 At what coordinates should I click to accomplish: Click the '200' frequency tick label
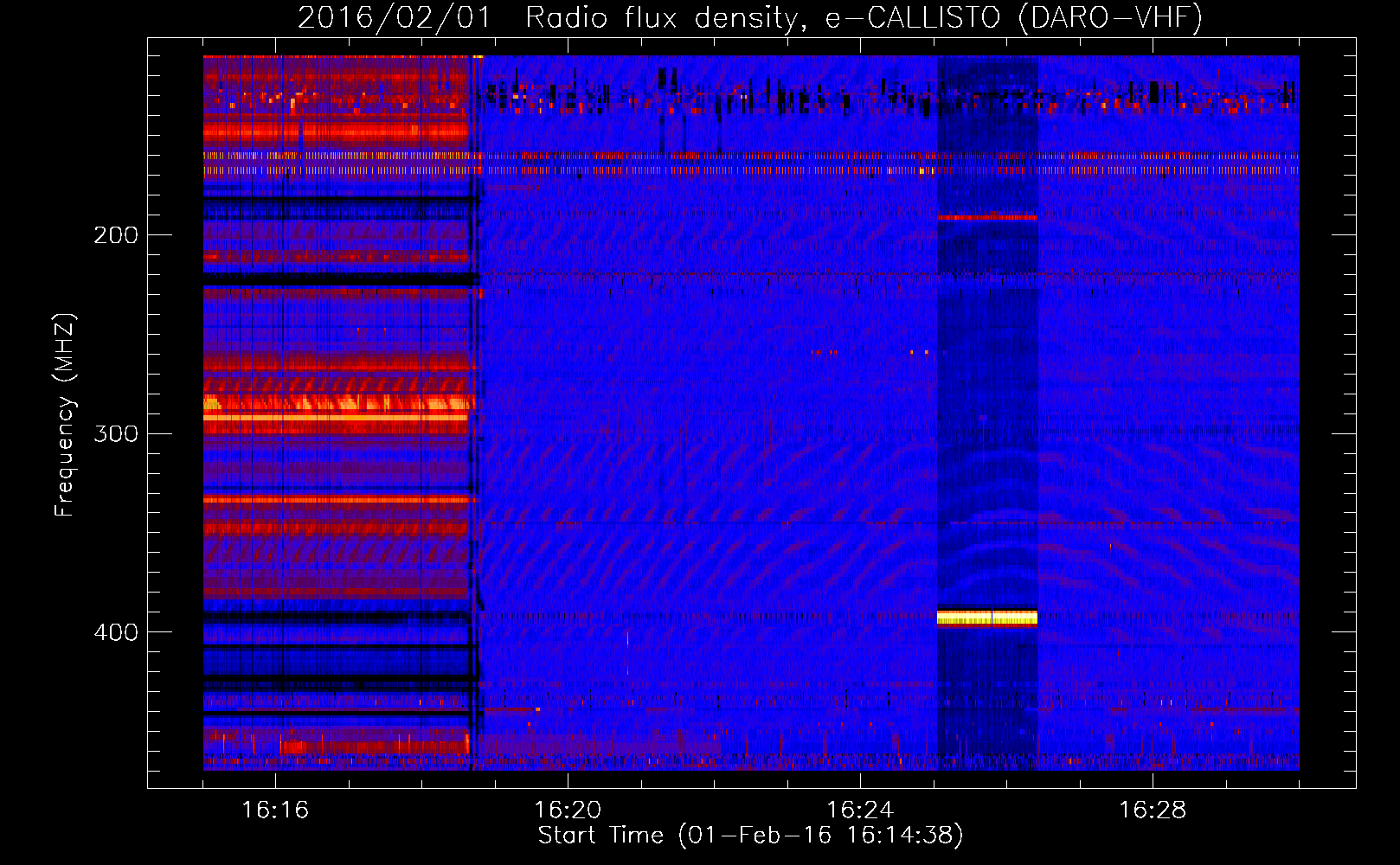[x=116, y=235]
